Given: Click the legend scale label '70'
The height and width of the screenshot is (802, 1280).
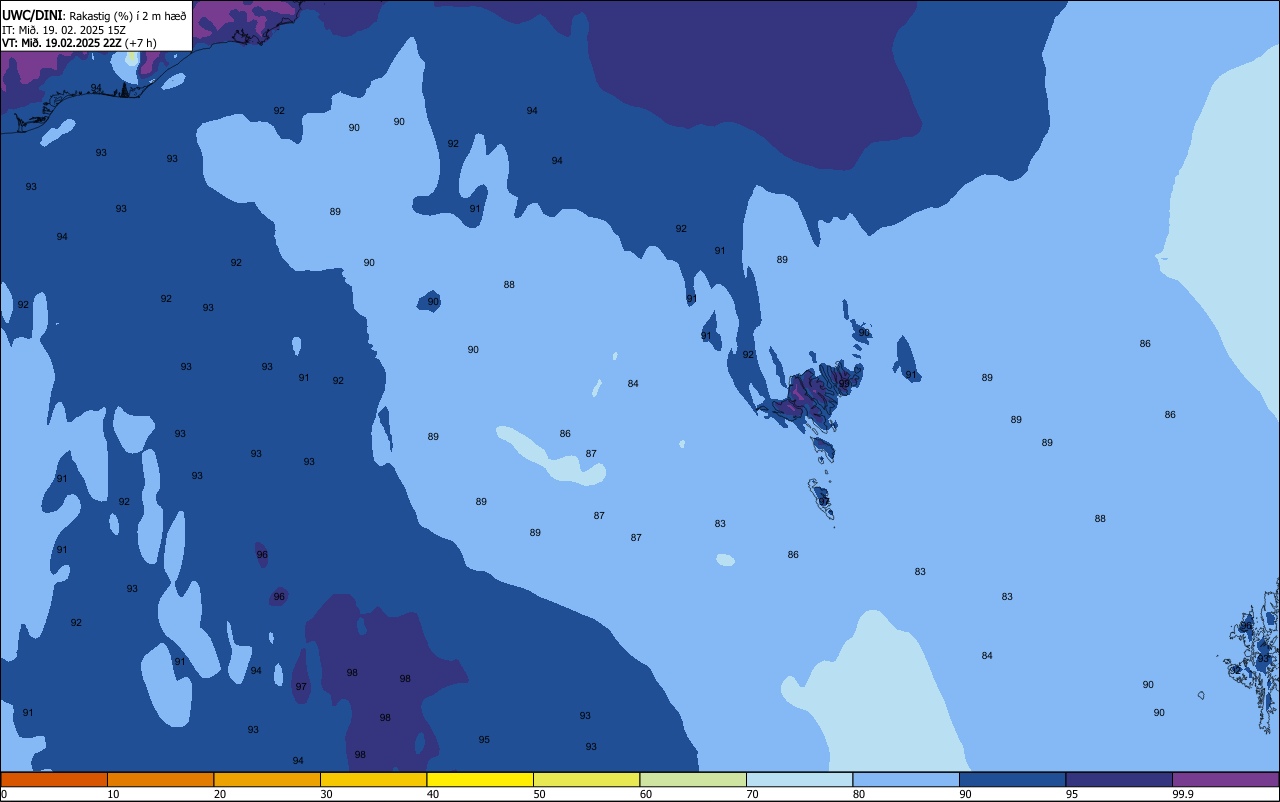Looking at the screenshot, I should pyautogui.click(x=752, y=794).
